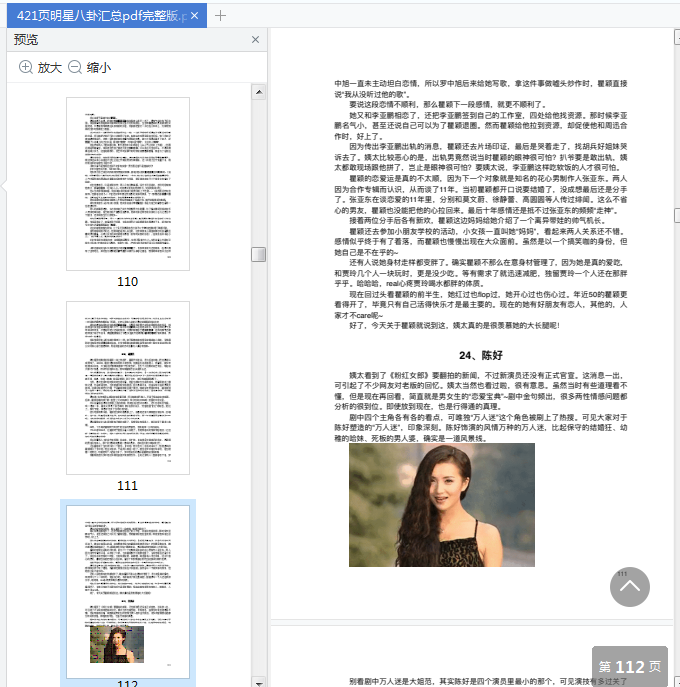680x687 pixels.
Task: Click the zoom out (缩小) magnifier icon
Action: click(74, 67)
